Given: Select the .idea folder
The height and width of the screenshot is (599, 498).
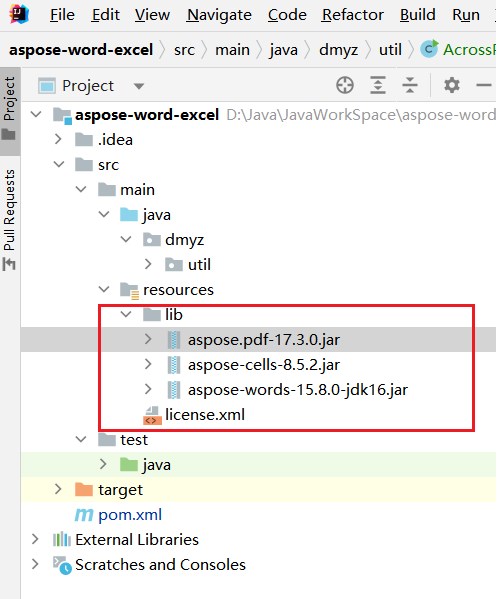Looking at the screenshot, I should 115,140.
